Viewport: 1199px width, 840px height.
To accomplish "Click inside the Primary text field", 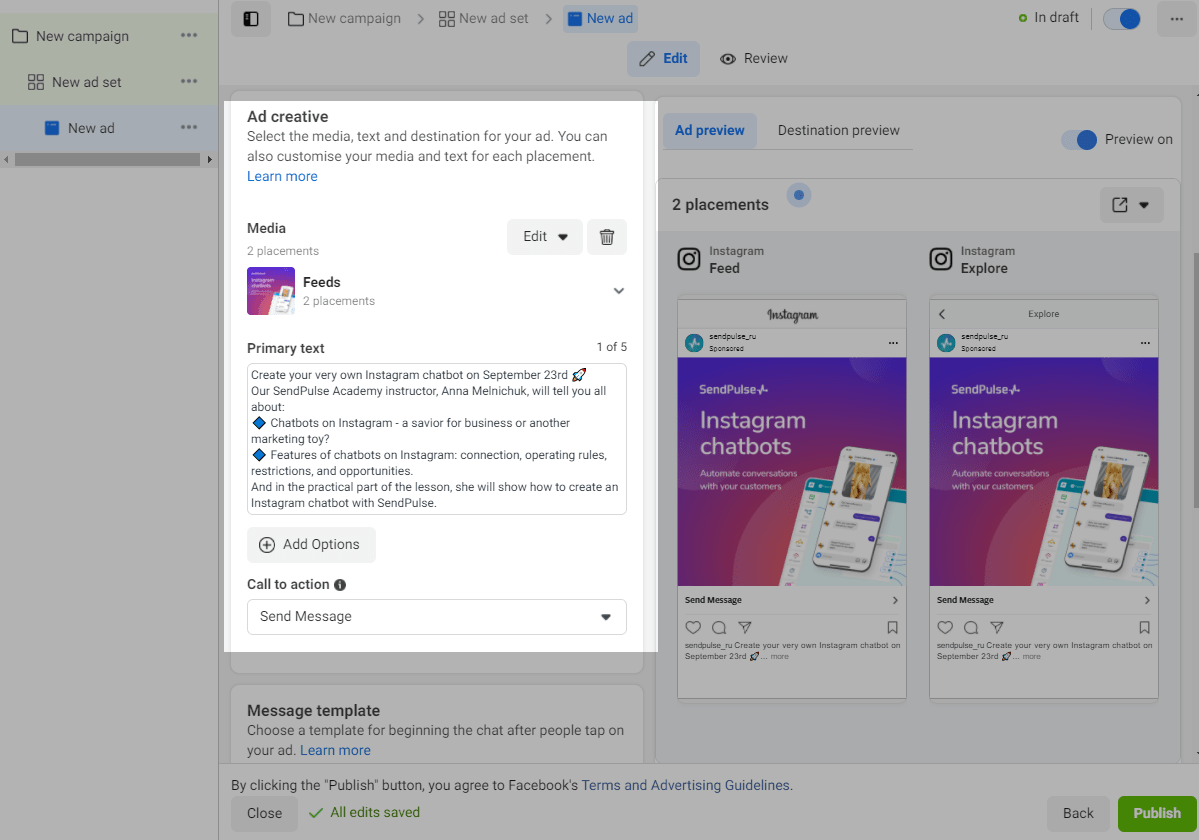I will [x=436, y=439].
